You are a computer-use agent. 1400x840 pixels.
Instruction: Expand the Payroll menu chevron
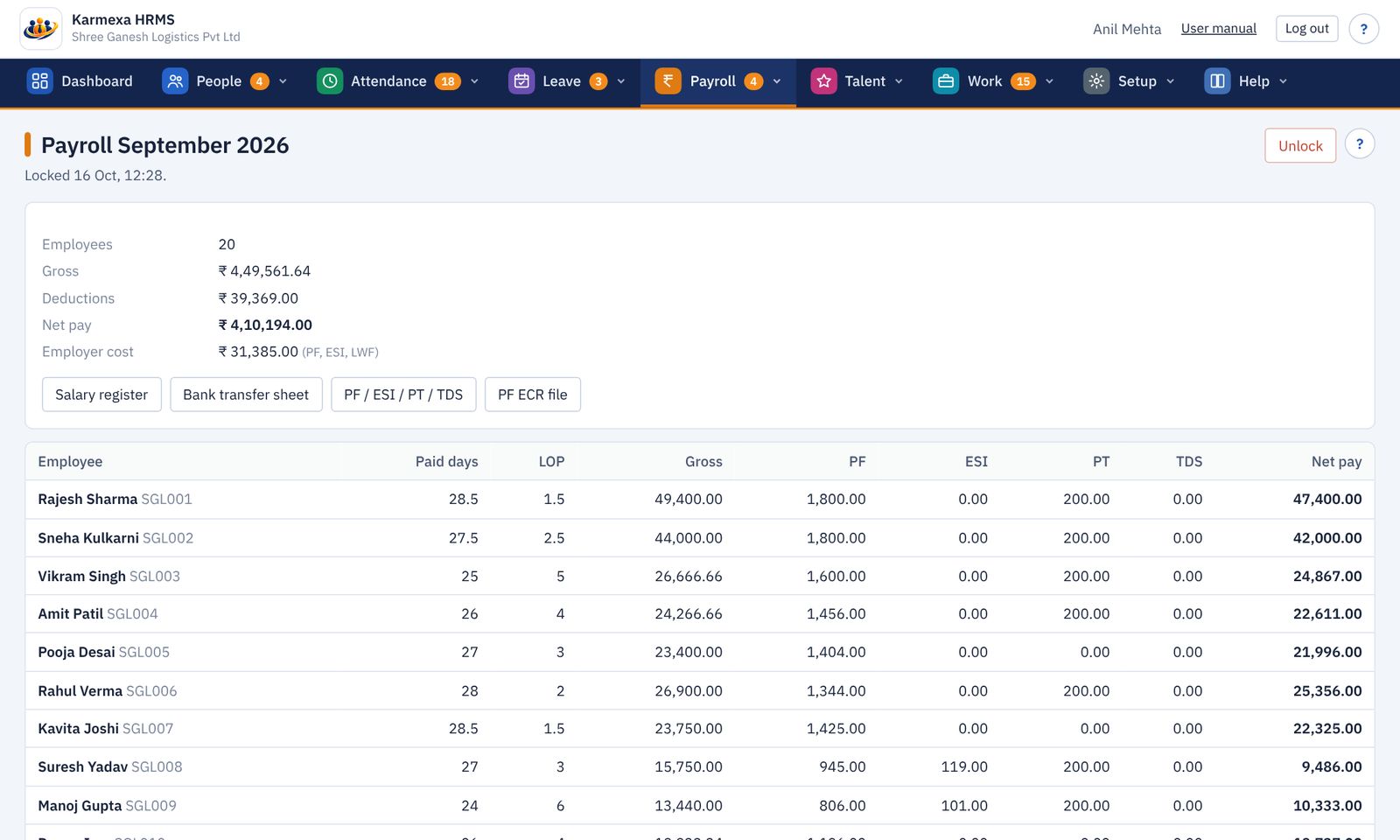[x=777, y=81]
